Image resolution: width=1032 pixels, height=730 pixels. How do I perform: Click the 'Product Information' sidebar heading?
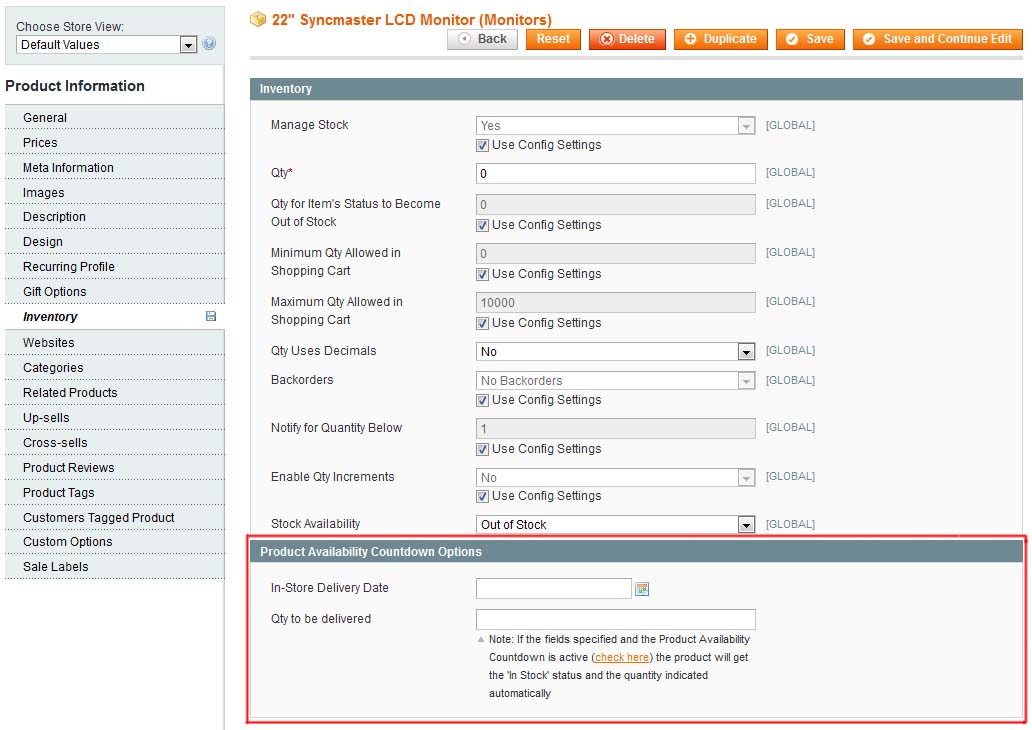point(75,86)
